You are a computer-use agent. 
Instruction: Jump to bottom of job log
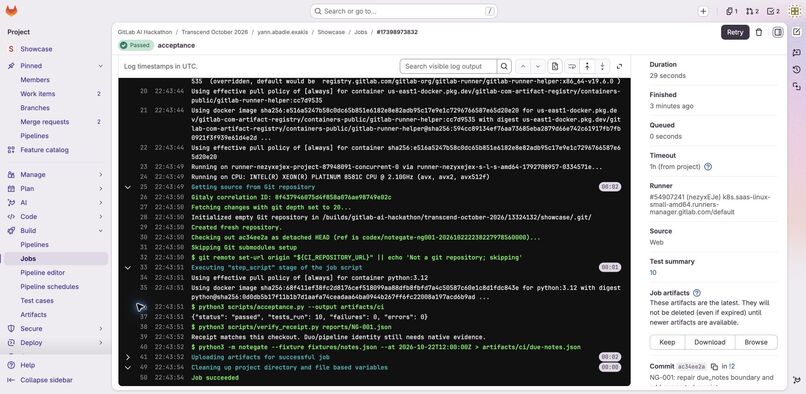pyautogui.click(x=602, y=66)
